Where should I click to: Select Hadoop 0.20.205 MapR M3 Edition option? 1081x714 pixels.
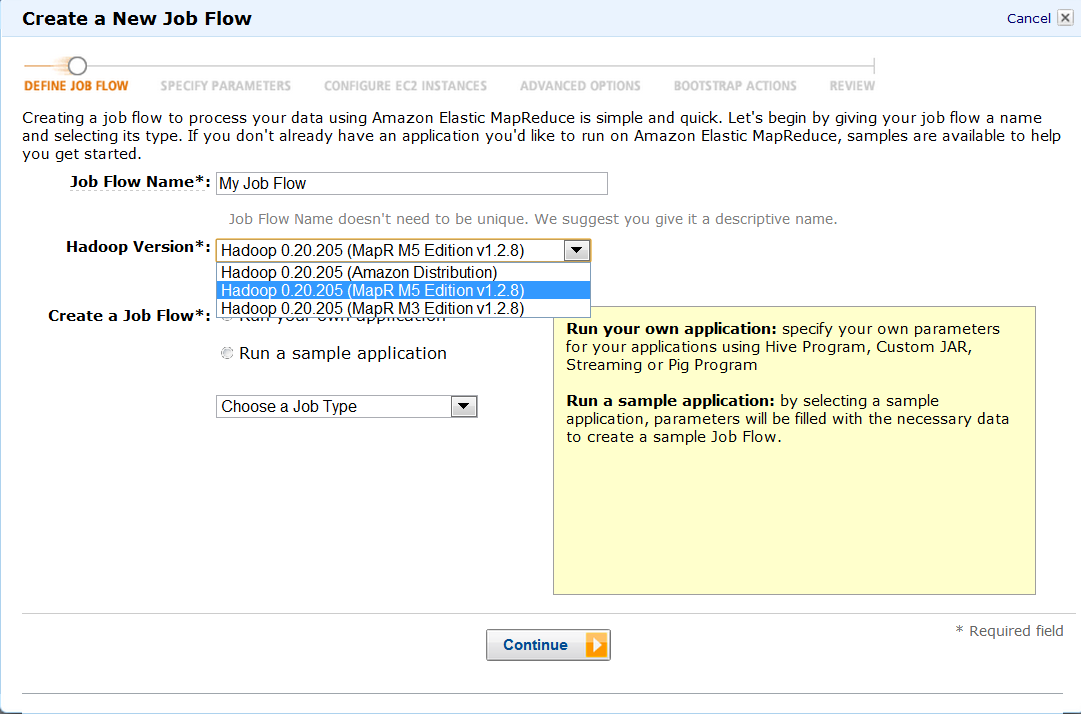pos(403,308)
